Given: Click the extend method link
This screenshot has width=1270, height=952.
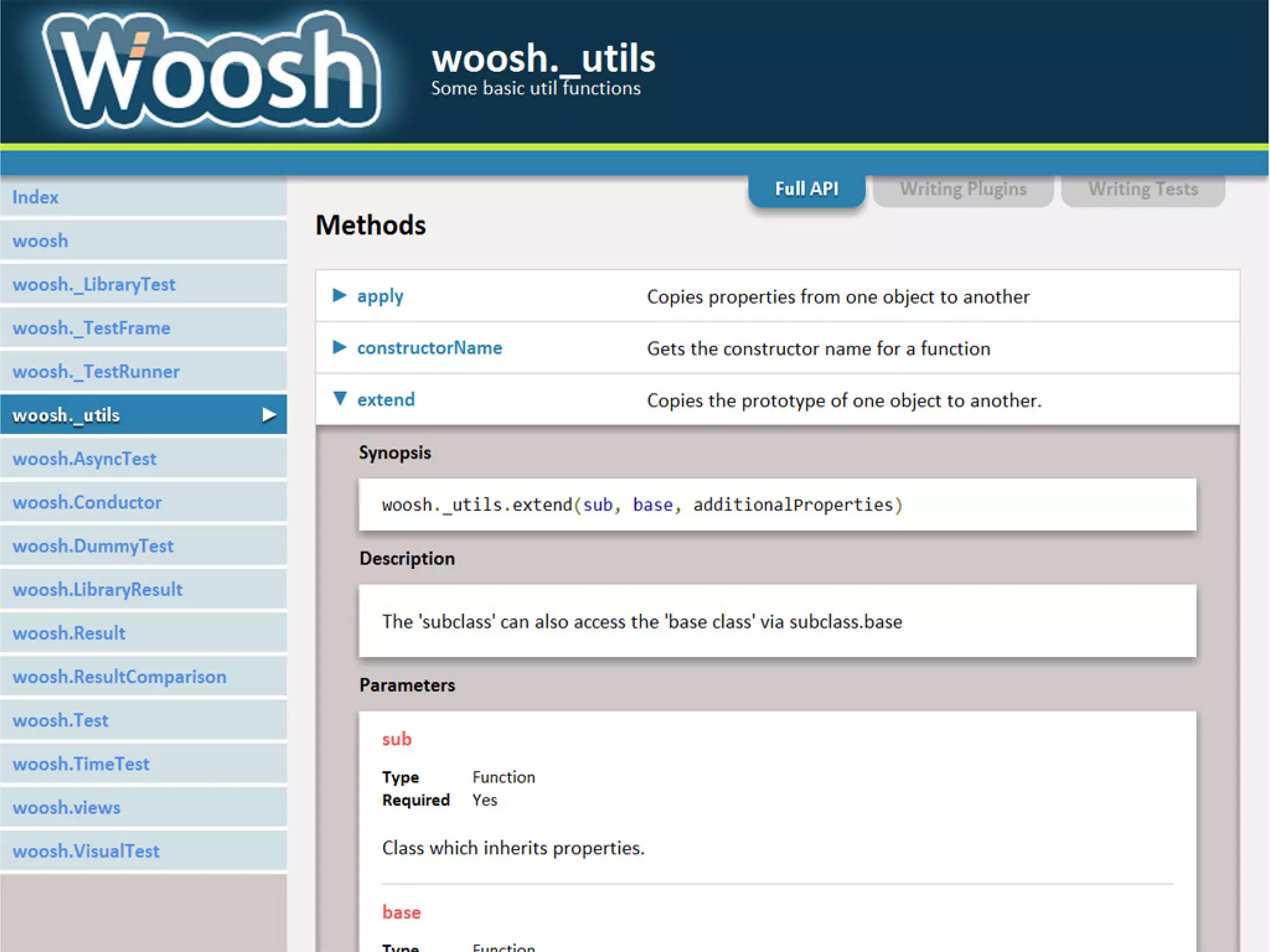Looking at the screenshot, I should pos(386,399).
